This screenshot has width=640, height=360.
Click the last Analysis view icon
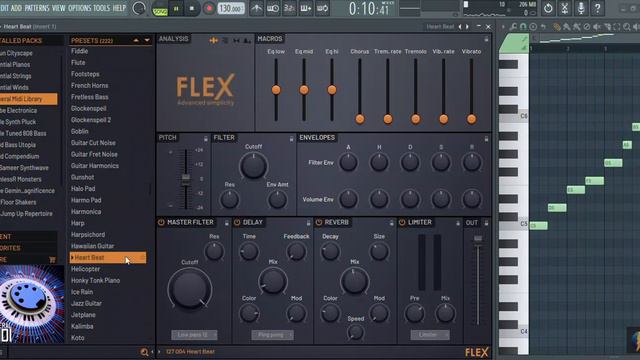click(x=247, y=40)
